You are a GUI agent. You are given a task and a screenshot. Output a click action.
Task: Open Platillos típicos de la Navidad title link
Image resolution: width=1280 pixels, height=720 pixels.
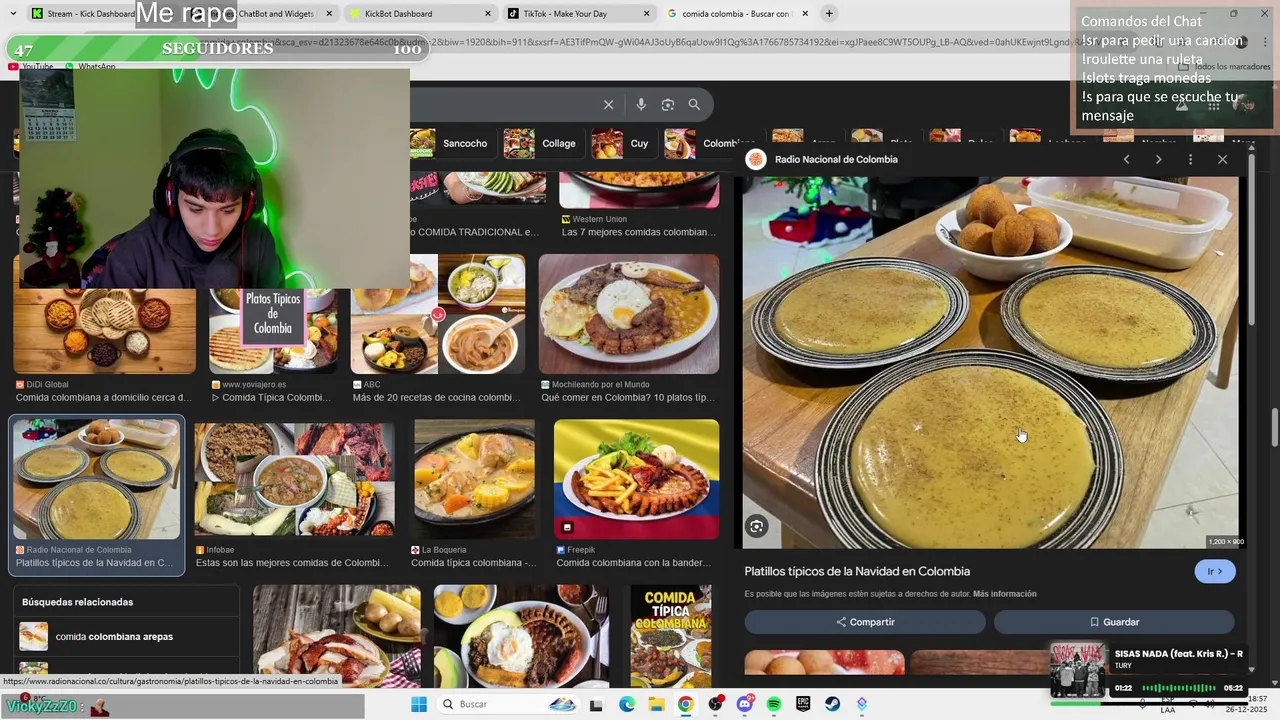tap(857, 572)
